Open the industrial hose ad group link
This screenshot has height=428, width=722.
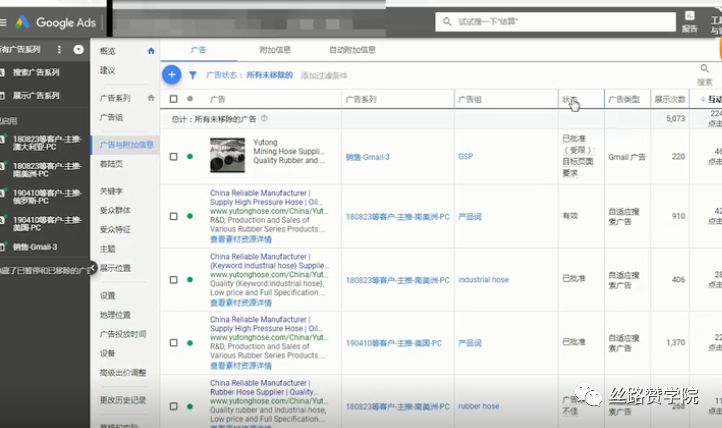(x=483, y=279)
